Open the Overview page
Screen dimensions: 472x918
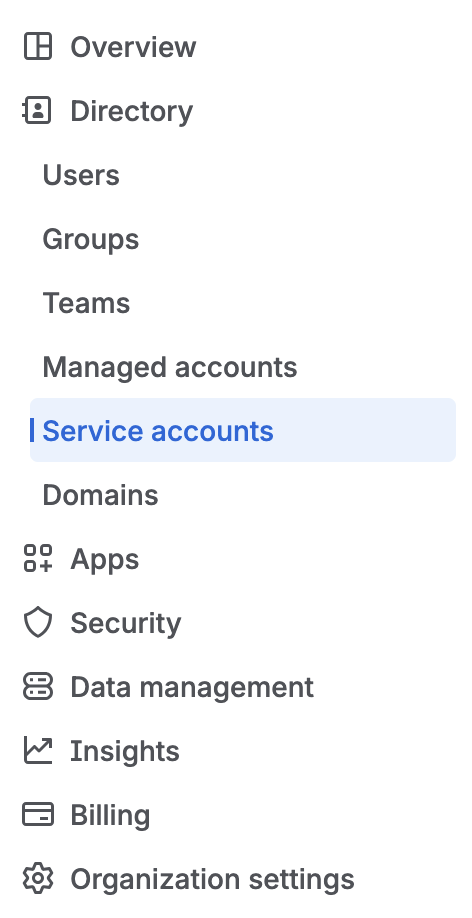click(133, 47)
